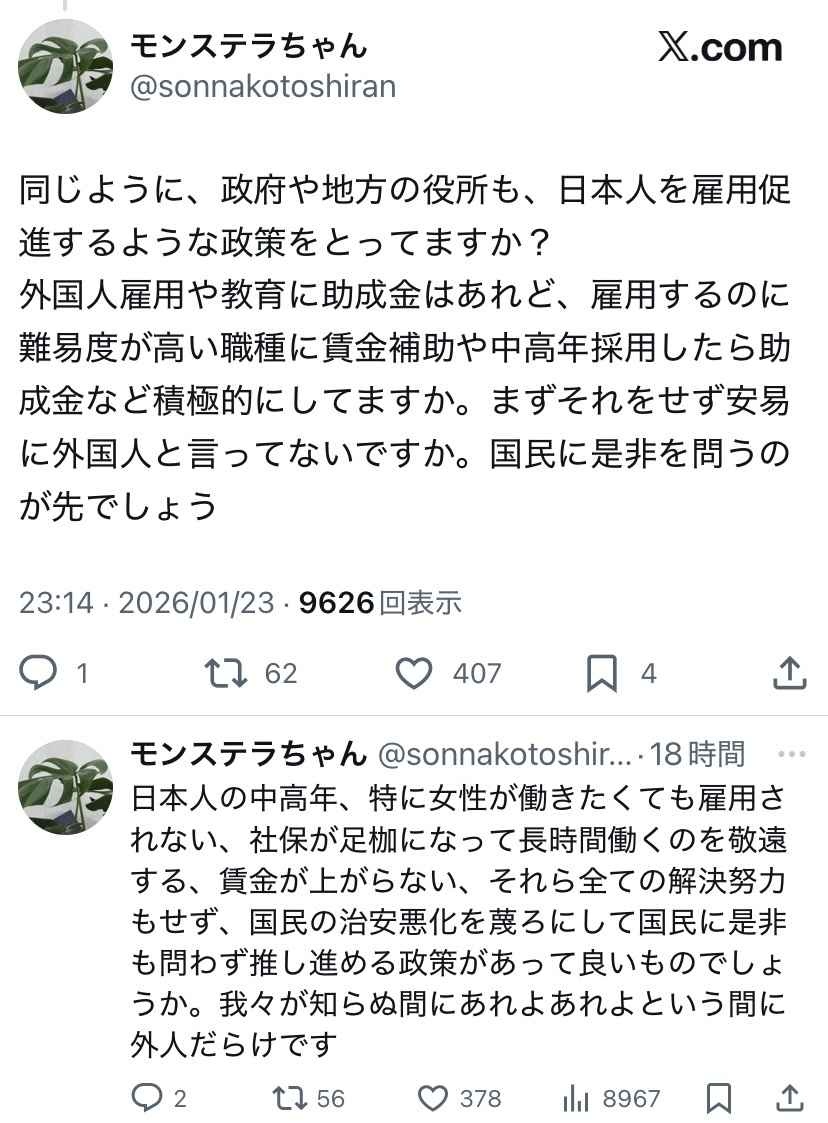The width and height of the screenshot is (828, 1123).
Task: View analytics showing 8967 views
Action: 576,1098
